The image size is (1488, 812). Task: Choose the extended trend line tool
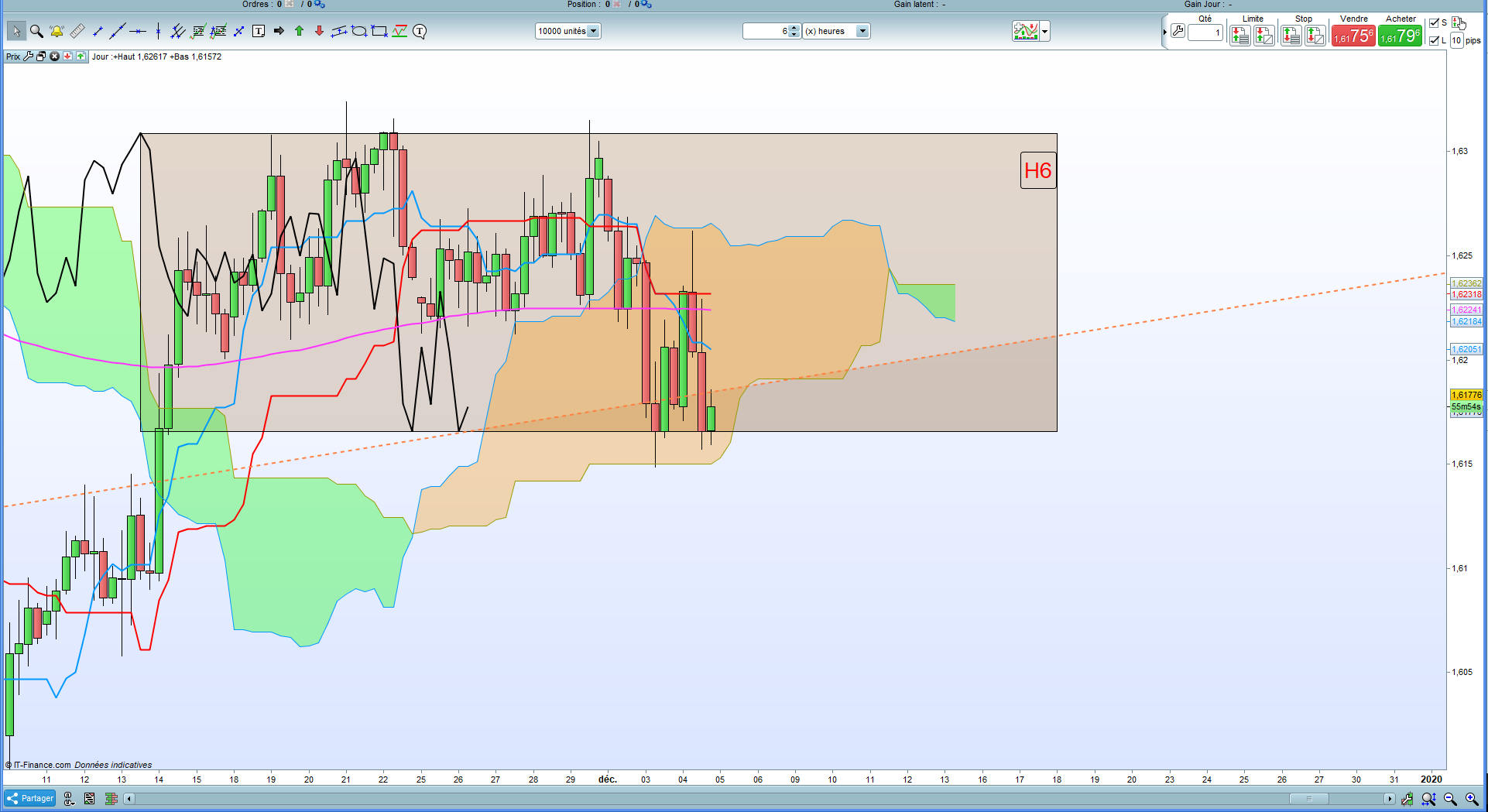pos(118,31)
